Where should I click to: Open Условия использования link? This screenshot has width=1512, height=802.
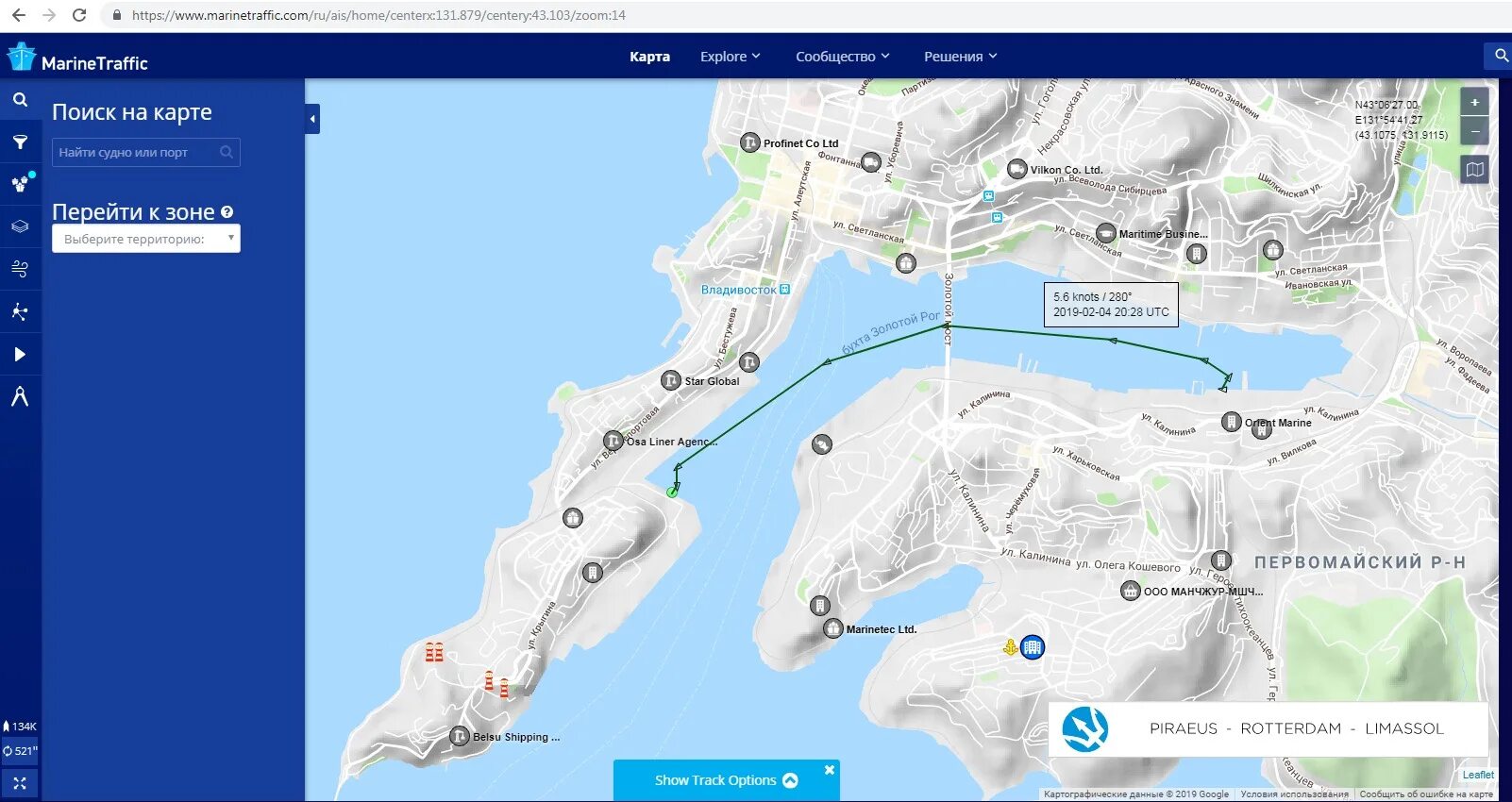(x=1294, y=794)
